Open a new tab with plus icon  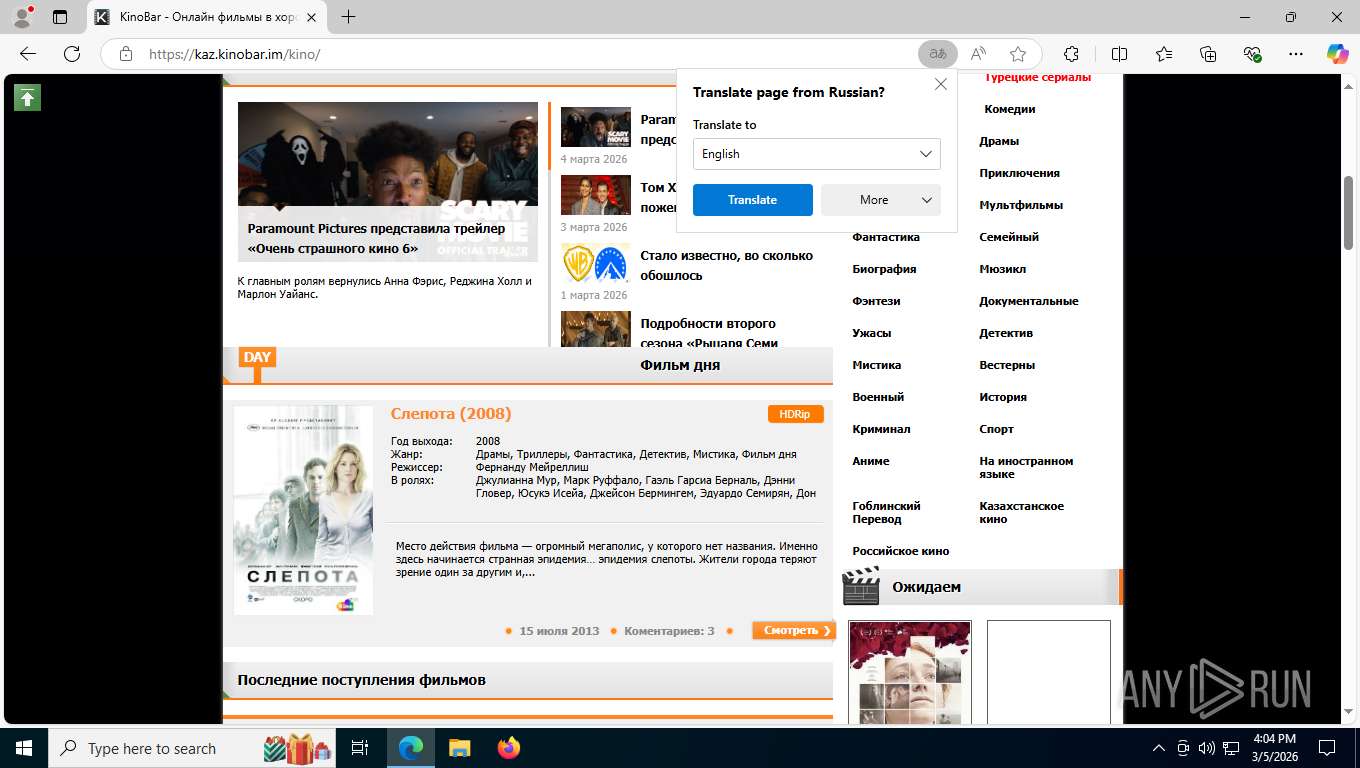tap(348, 17)
